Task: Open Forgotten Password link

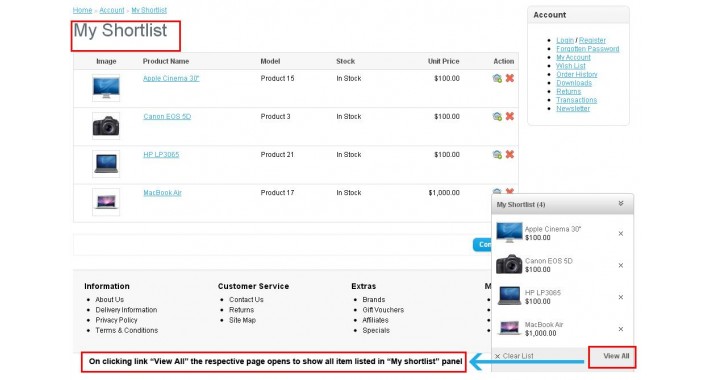Action: (588, 49)
